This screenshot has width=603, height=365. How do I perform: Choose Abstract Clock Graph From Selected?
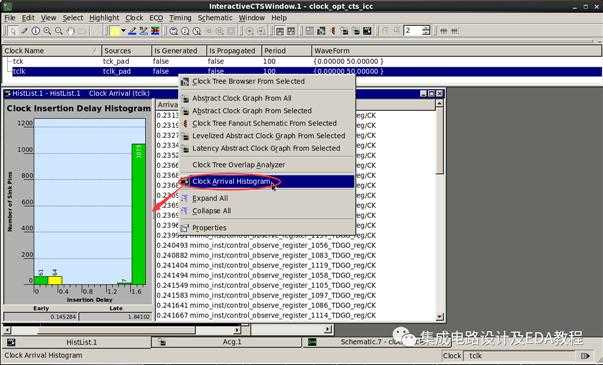[267, 111]
